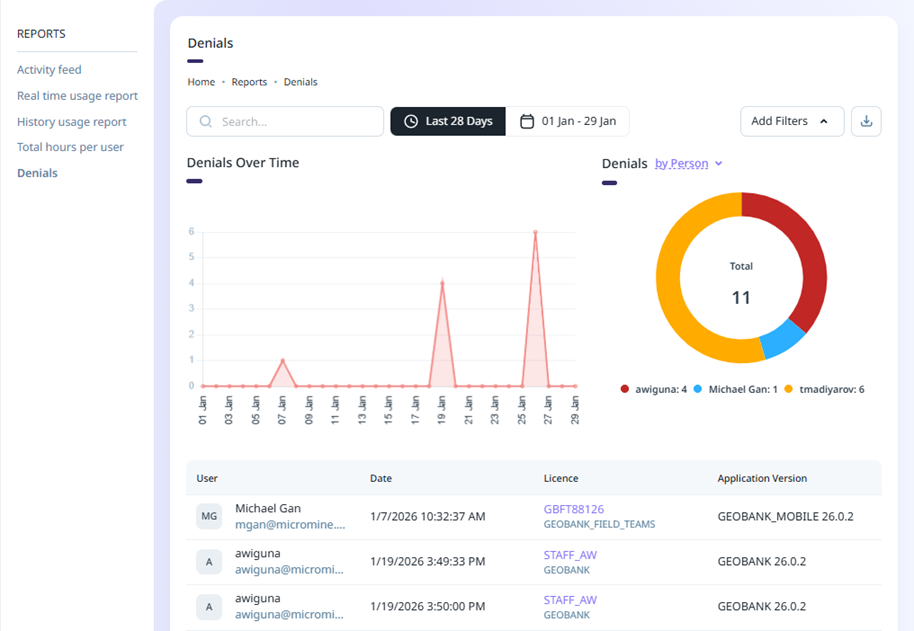Click the search magnifier icon
The width and height of the screenshot is (914, 631).
click(206, 121)
